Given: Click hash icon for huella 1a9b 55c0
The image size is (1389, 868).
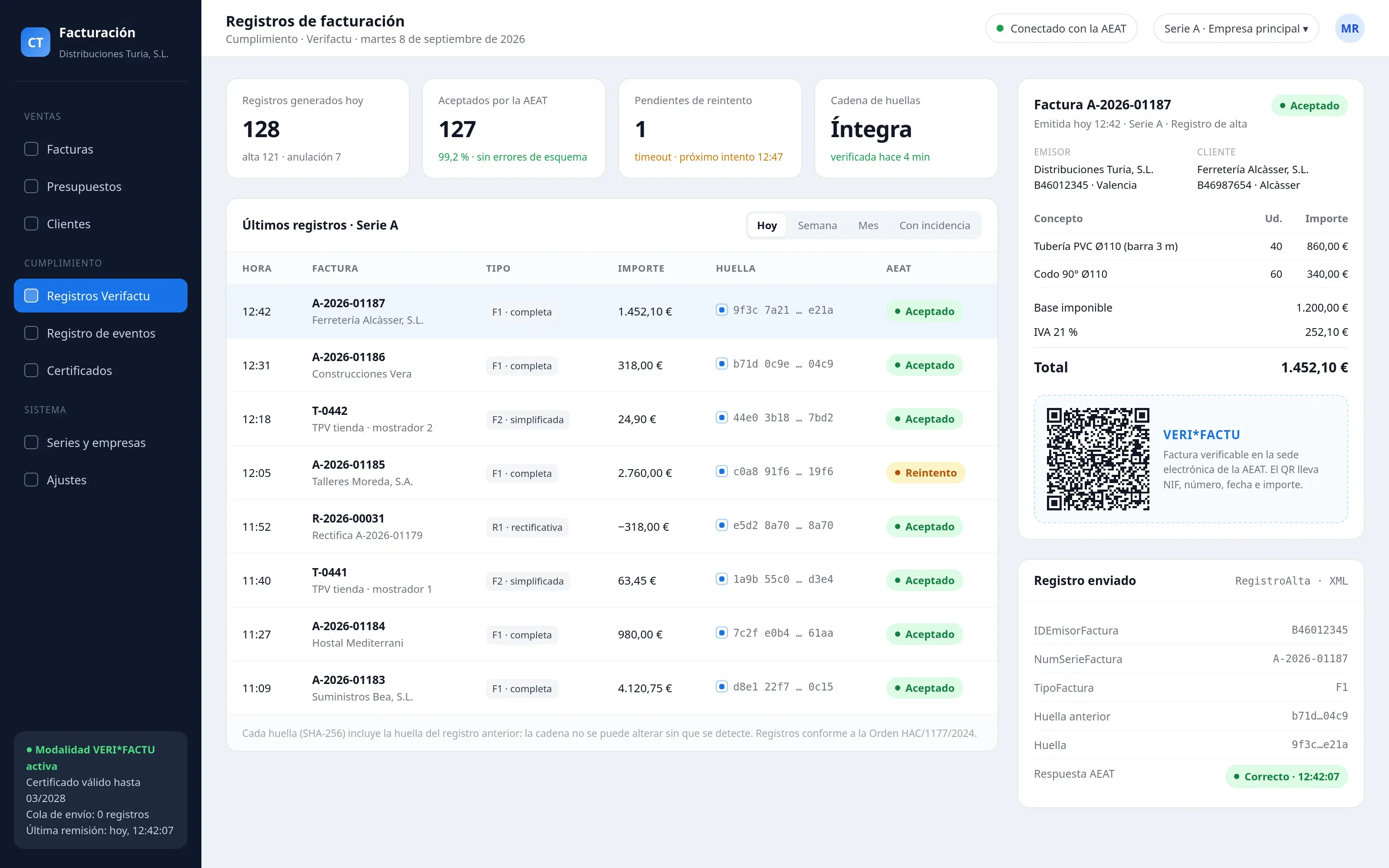Looking at the screenshot, I should [x=722, y=579].
